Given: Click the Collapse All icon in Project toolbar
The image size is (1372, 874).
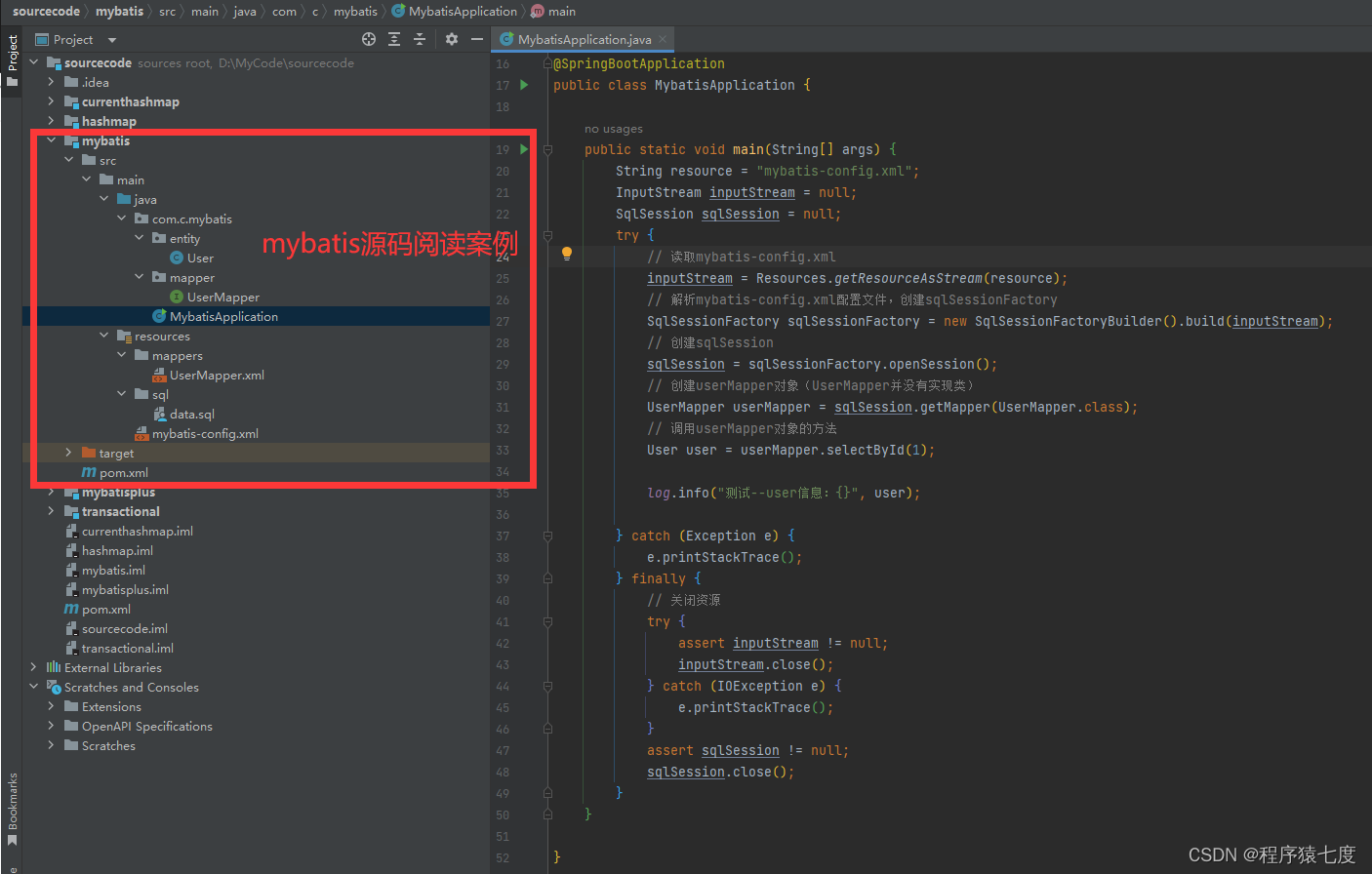Looking at the screenshot, I should click(x=419, y=39).
